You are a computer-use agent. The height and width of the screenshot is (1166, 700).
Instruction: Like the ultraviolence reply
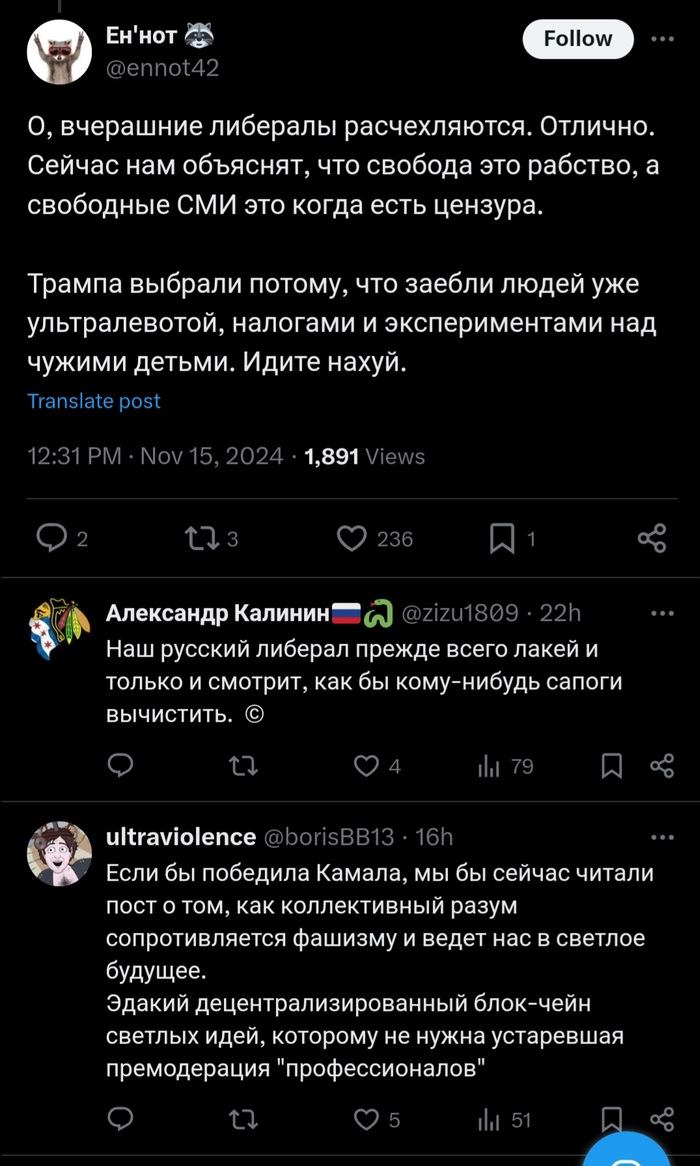pyautogui.click(x=367, y=1120)
